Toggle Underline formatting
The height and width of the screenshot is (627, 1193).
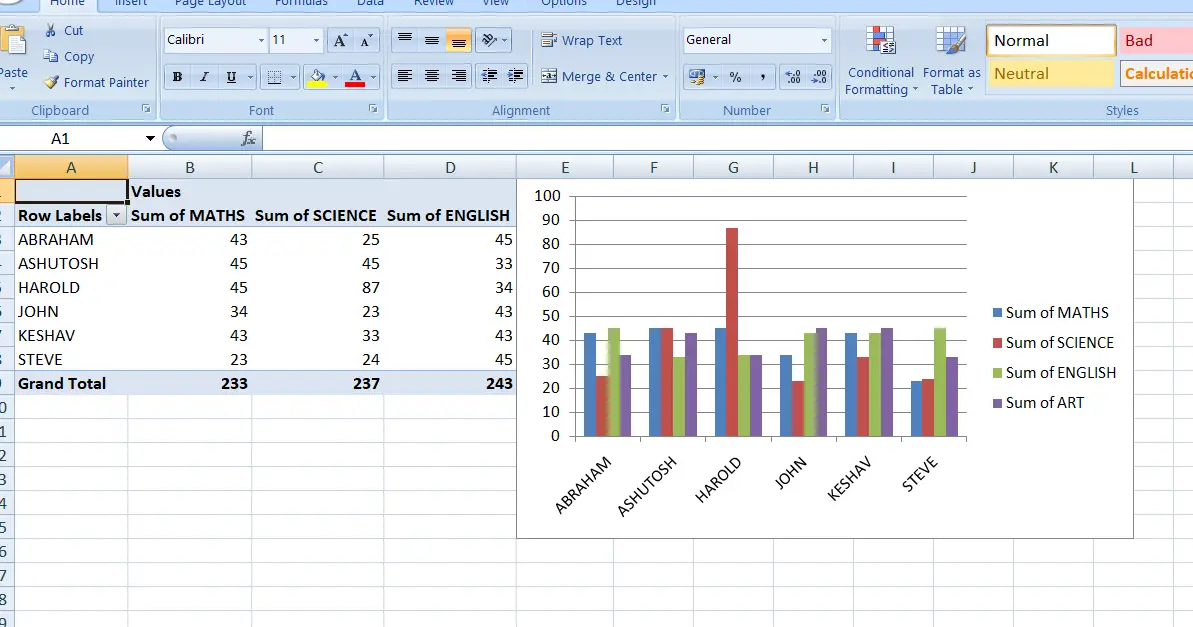click(x=231, y=77)
